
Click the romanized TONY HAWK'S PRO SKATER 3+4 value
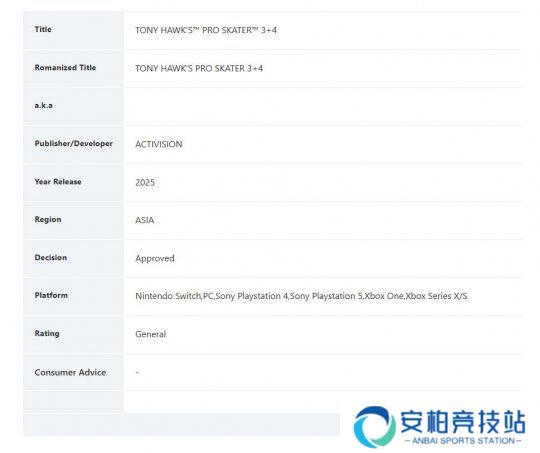click(x=199, y=69)
